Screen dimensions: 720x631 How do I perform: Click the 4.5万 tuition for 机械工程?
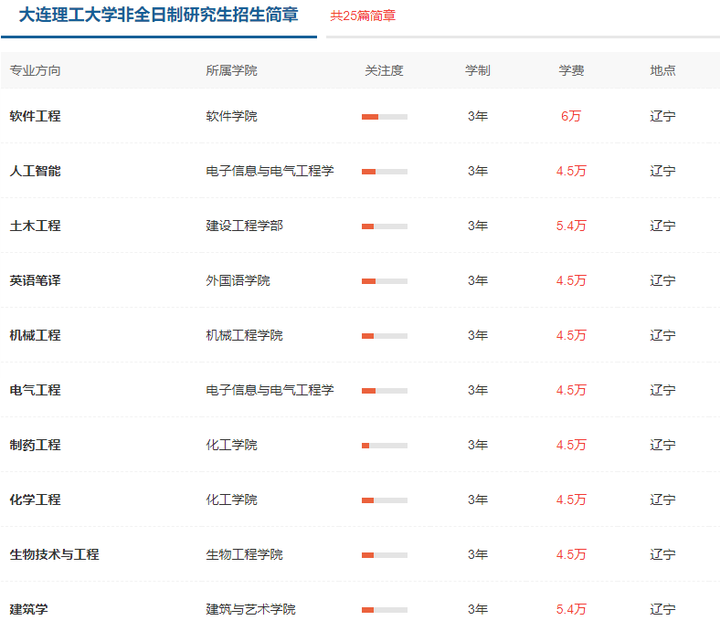(x=571, y=335)
